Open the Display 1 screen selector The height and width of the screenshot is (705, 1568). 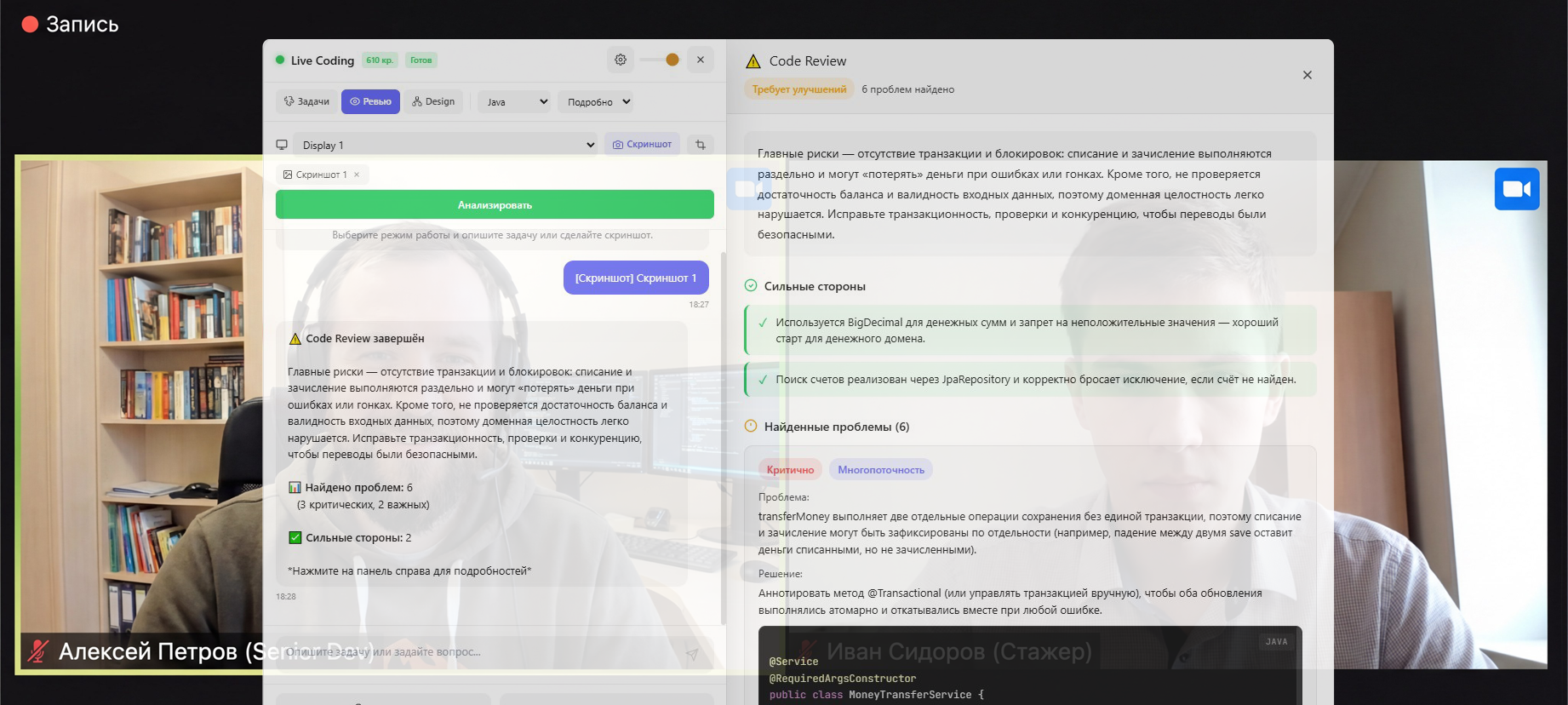[446, 145]
